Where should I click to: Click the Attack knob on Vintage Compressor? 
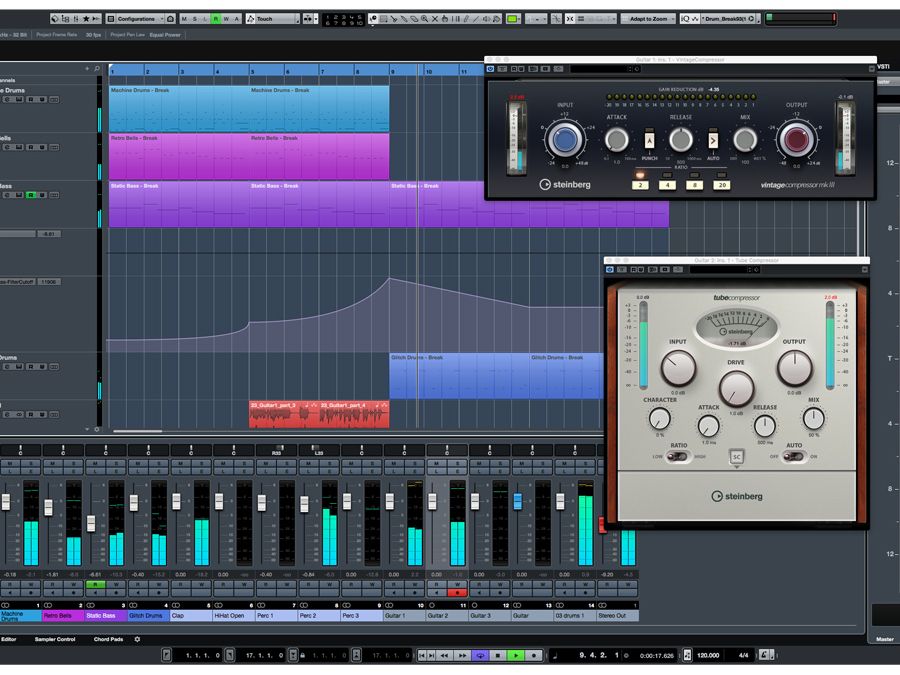[x=616, y=139]
